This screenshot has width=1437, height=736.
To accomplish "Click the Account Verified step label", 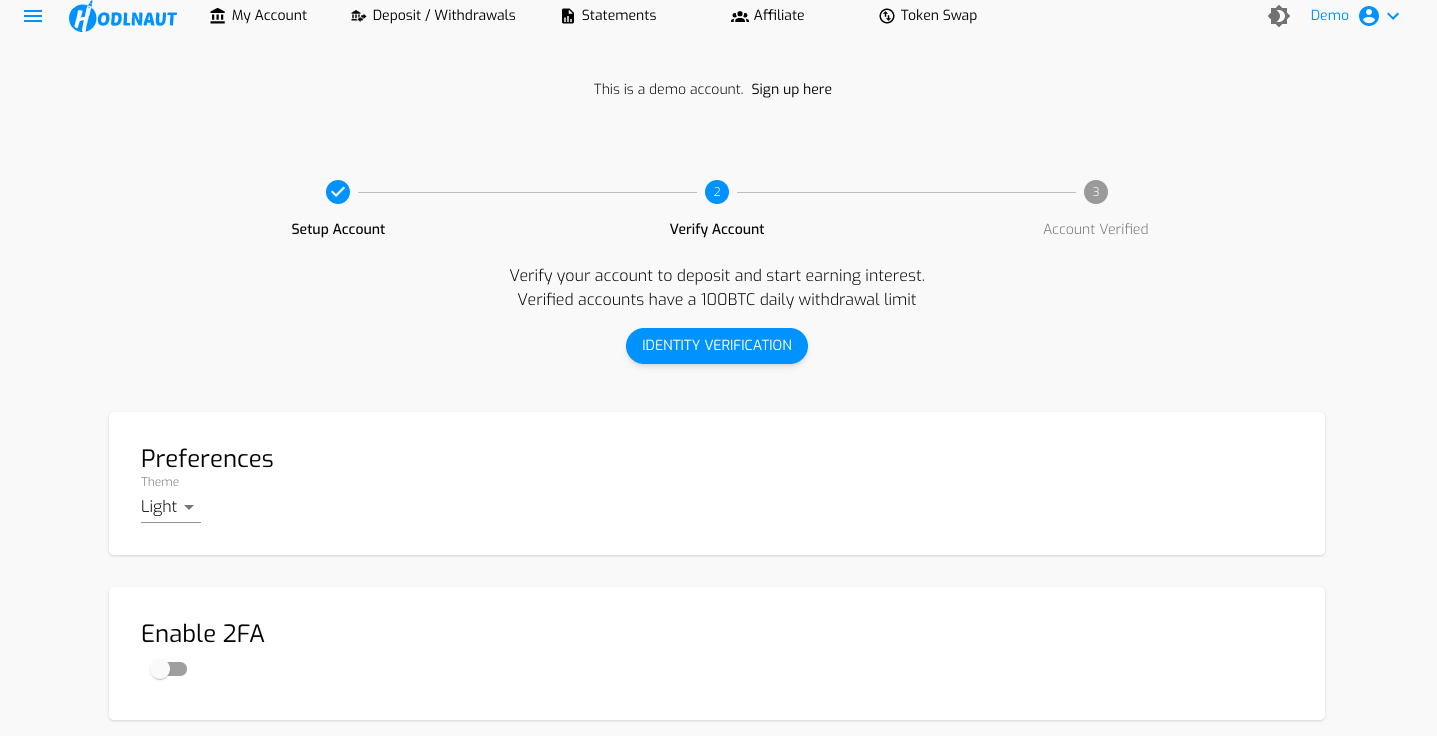I will pos(1096,229).
